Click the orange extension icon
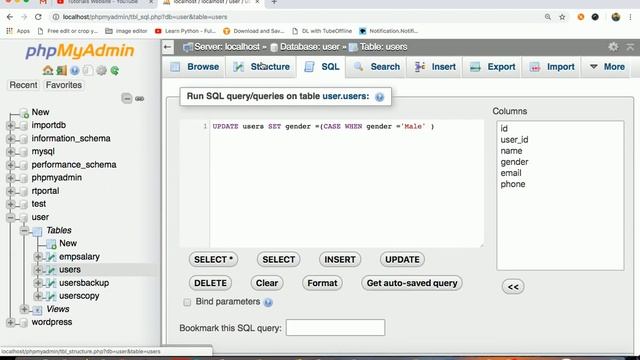The image size is (640, 360). pyautogui.click(x=581, y=17)
